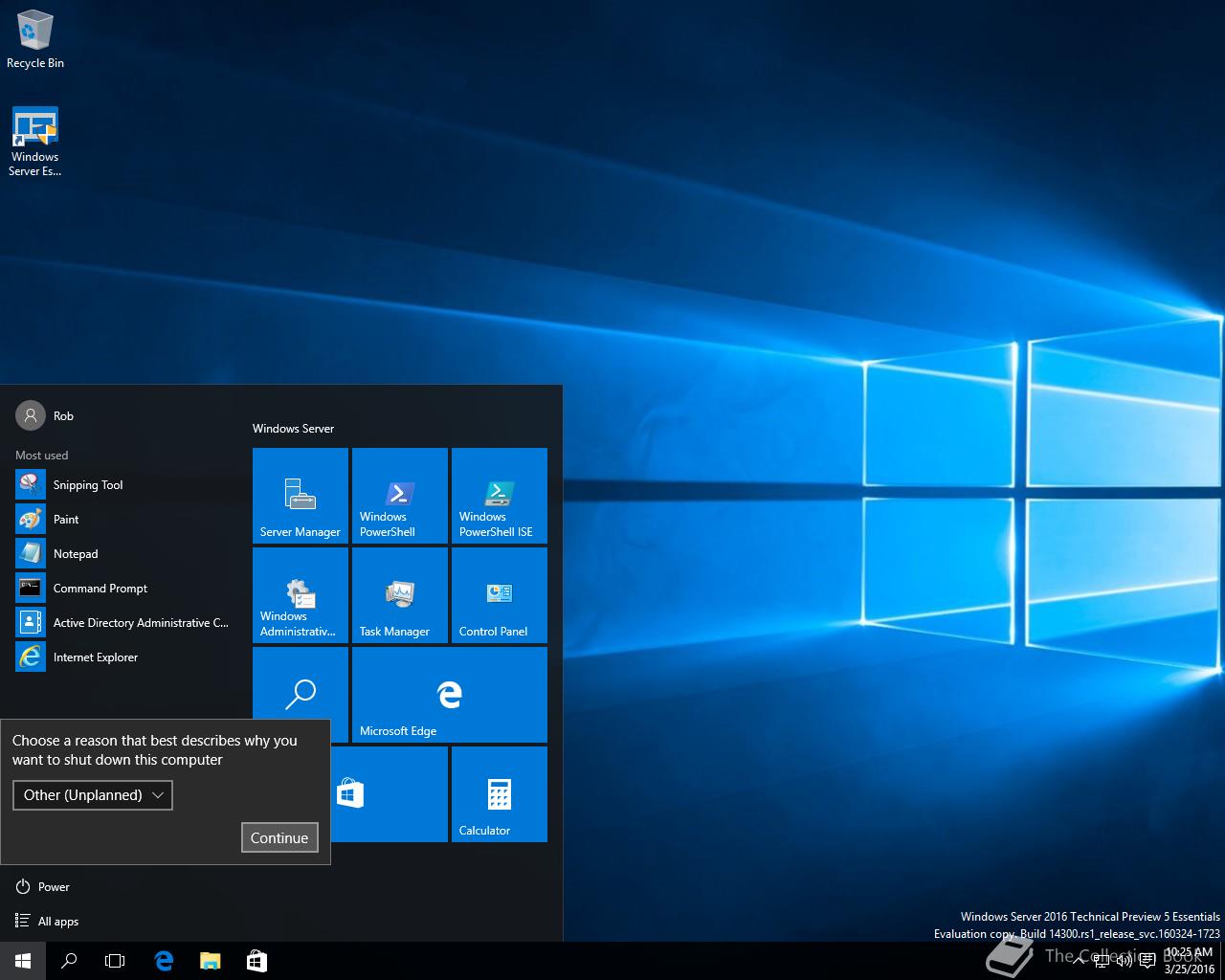Open the Store from the taskbar
The width and height of the screenshot is (1225, 980).
coord(256,961)
